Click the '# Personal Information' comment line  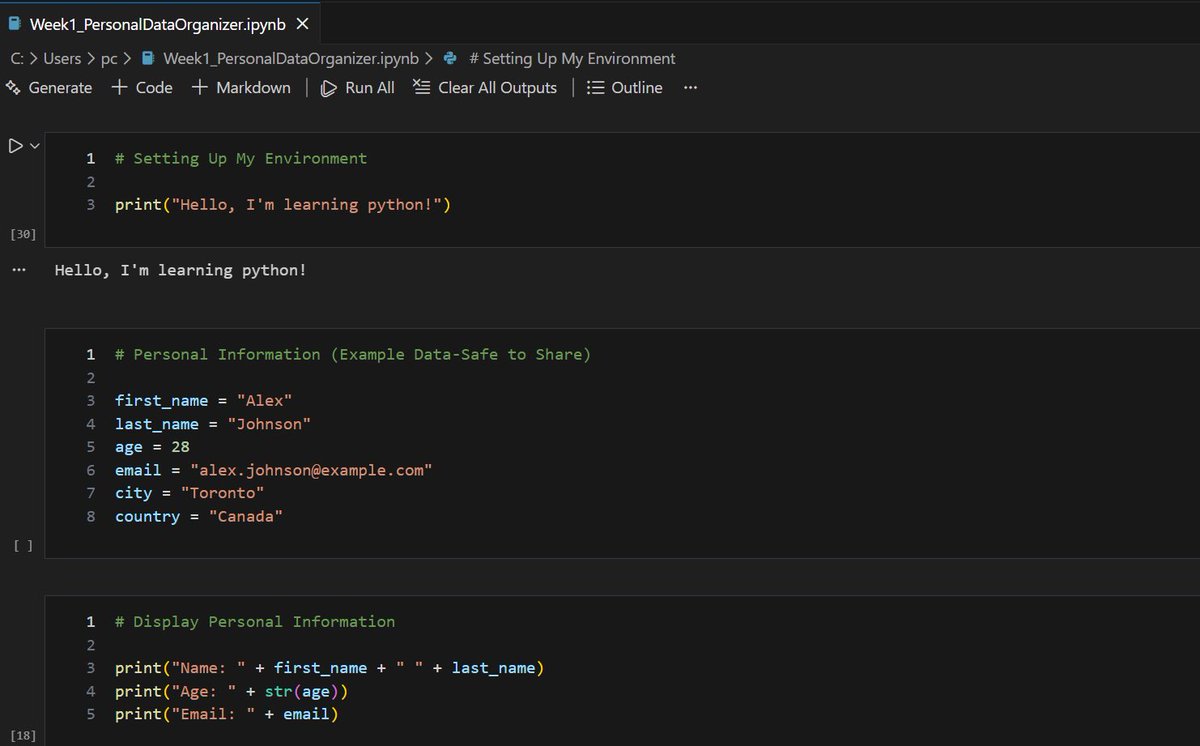click(353, 354)
